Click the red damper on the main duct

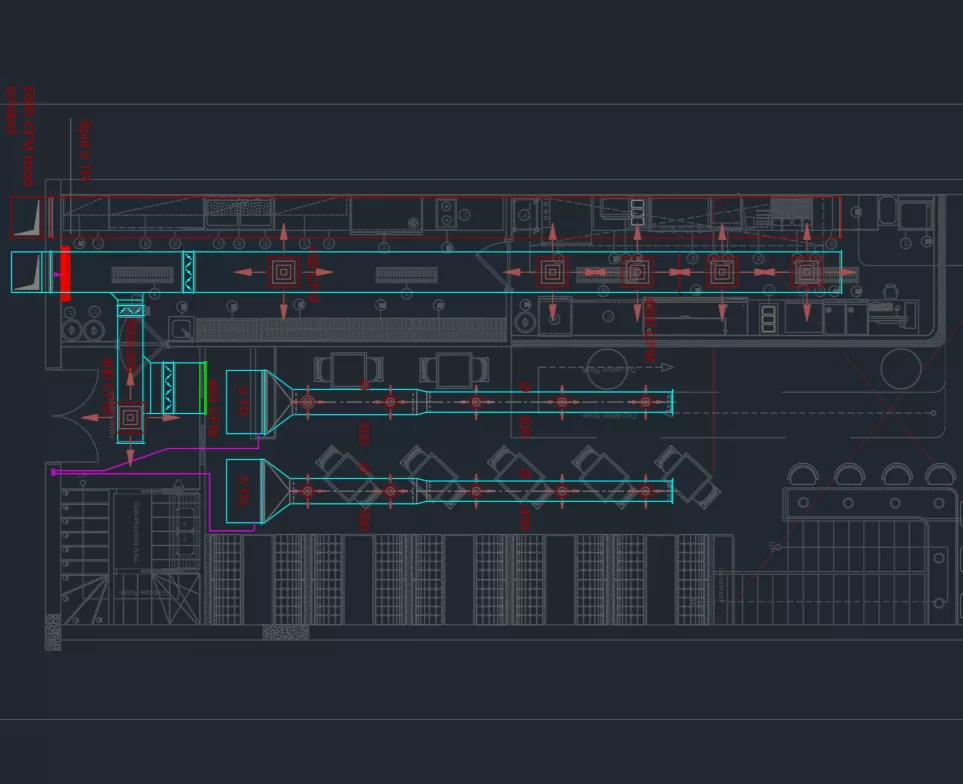point(65,273)
